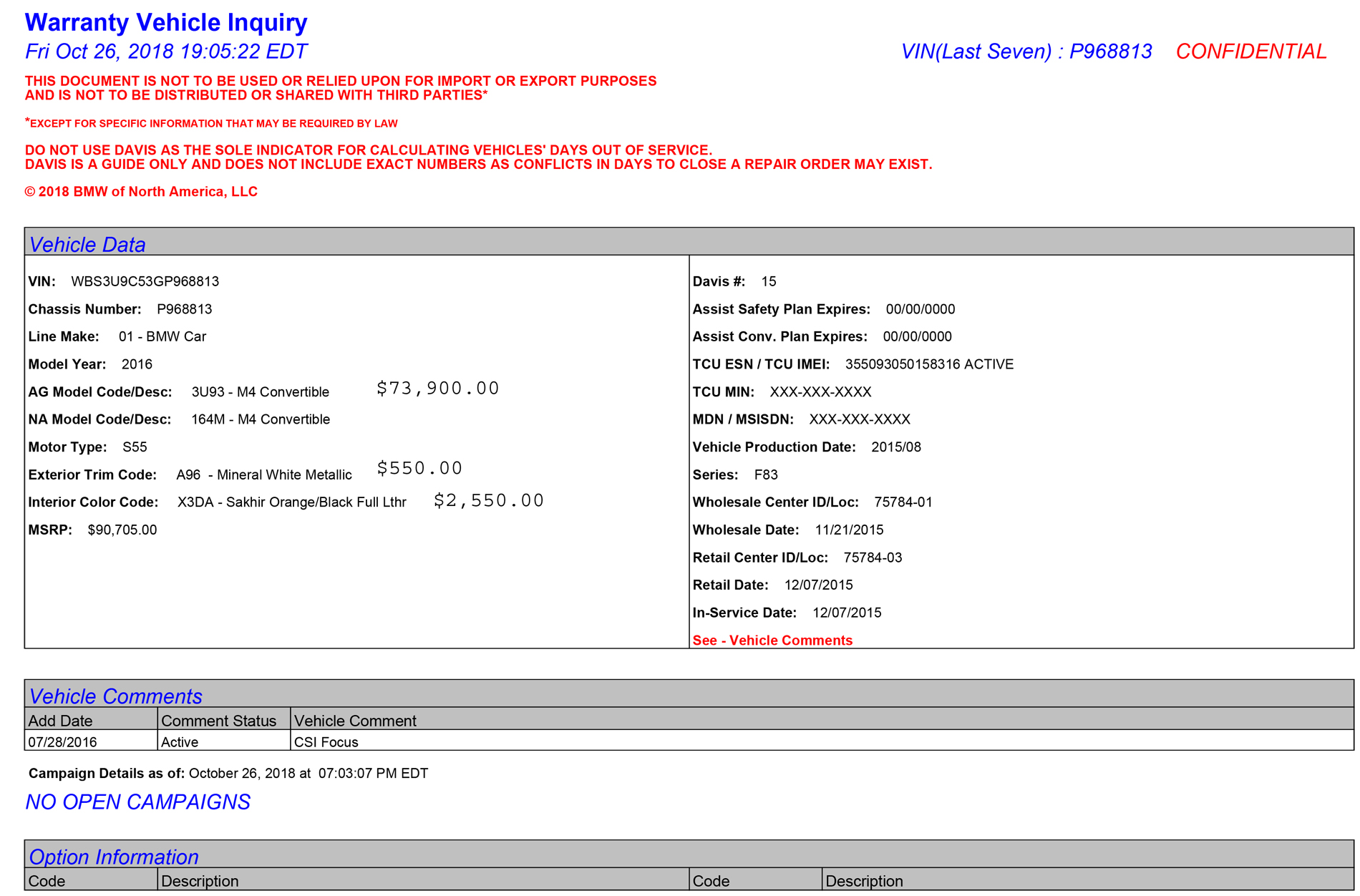The image size is (1360, 896).
Task: Click the $550.00 exterior trim price
Action: (x=419, y=469)
